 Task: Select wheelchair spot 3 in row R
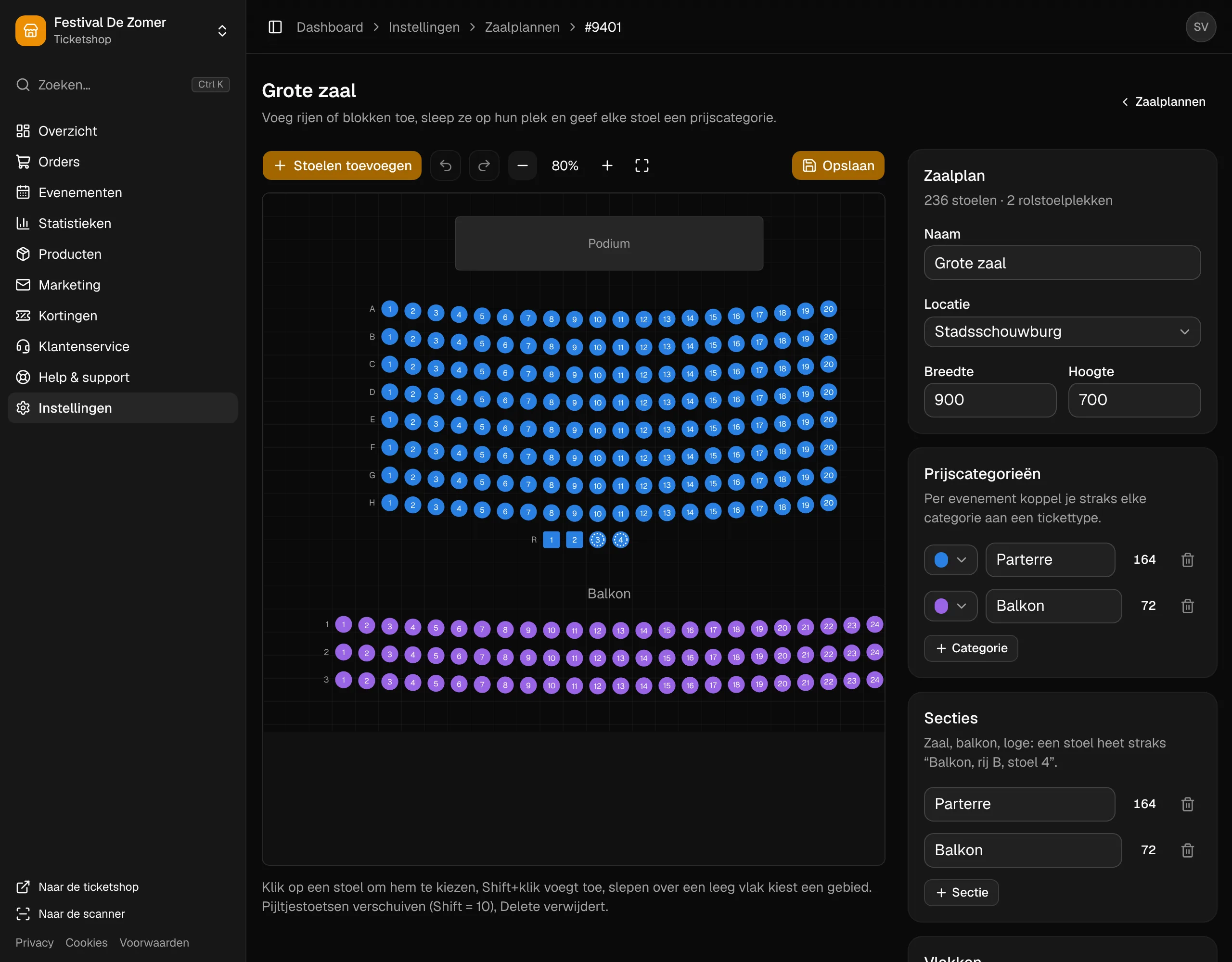(x=597, y=540)
